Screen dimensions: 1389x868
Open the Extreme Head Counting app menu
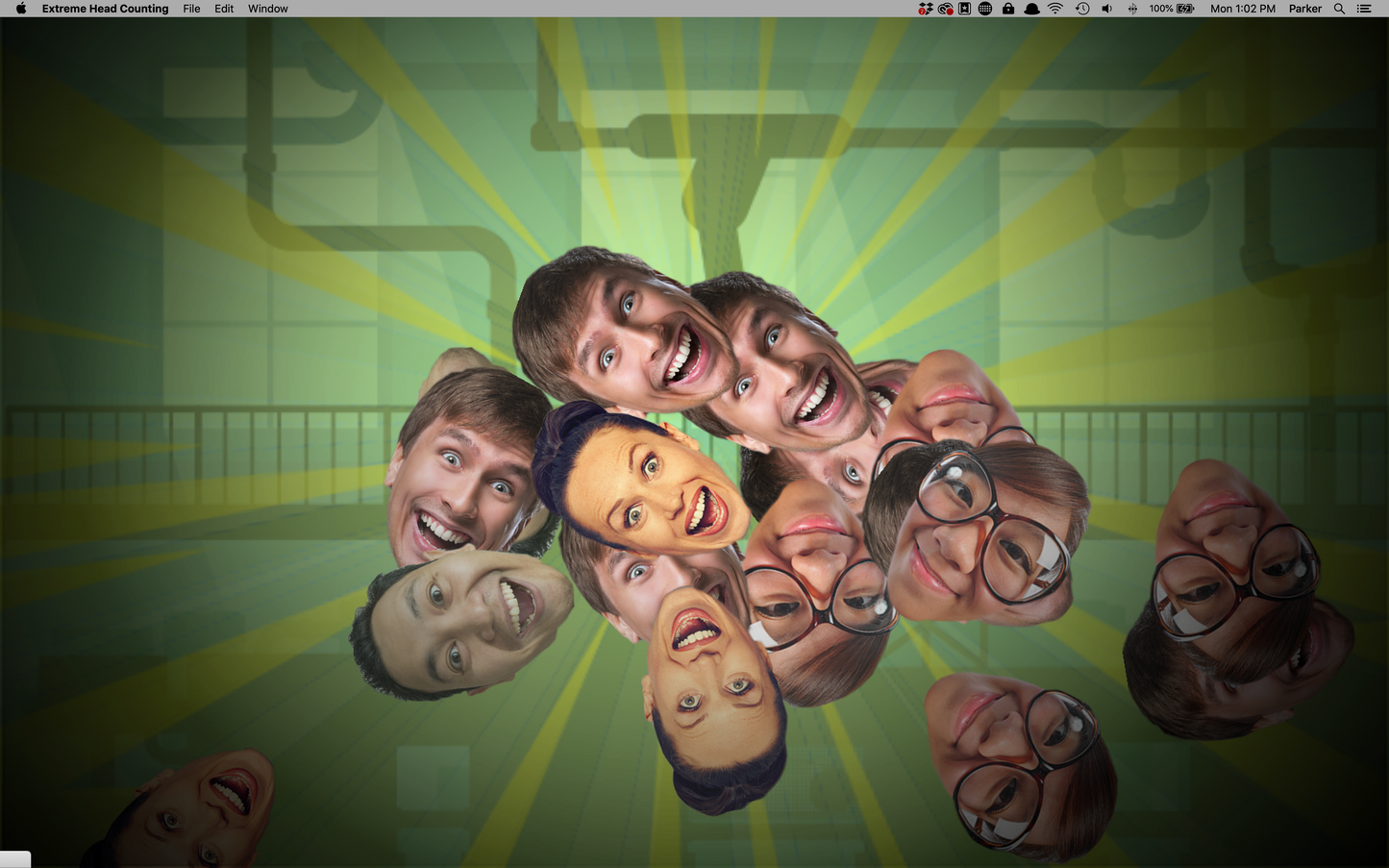coord(105,9)
